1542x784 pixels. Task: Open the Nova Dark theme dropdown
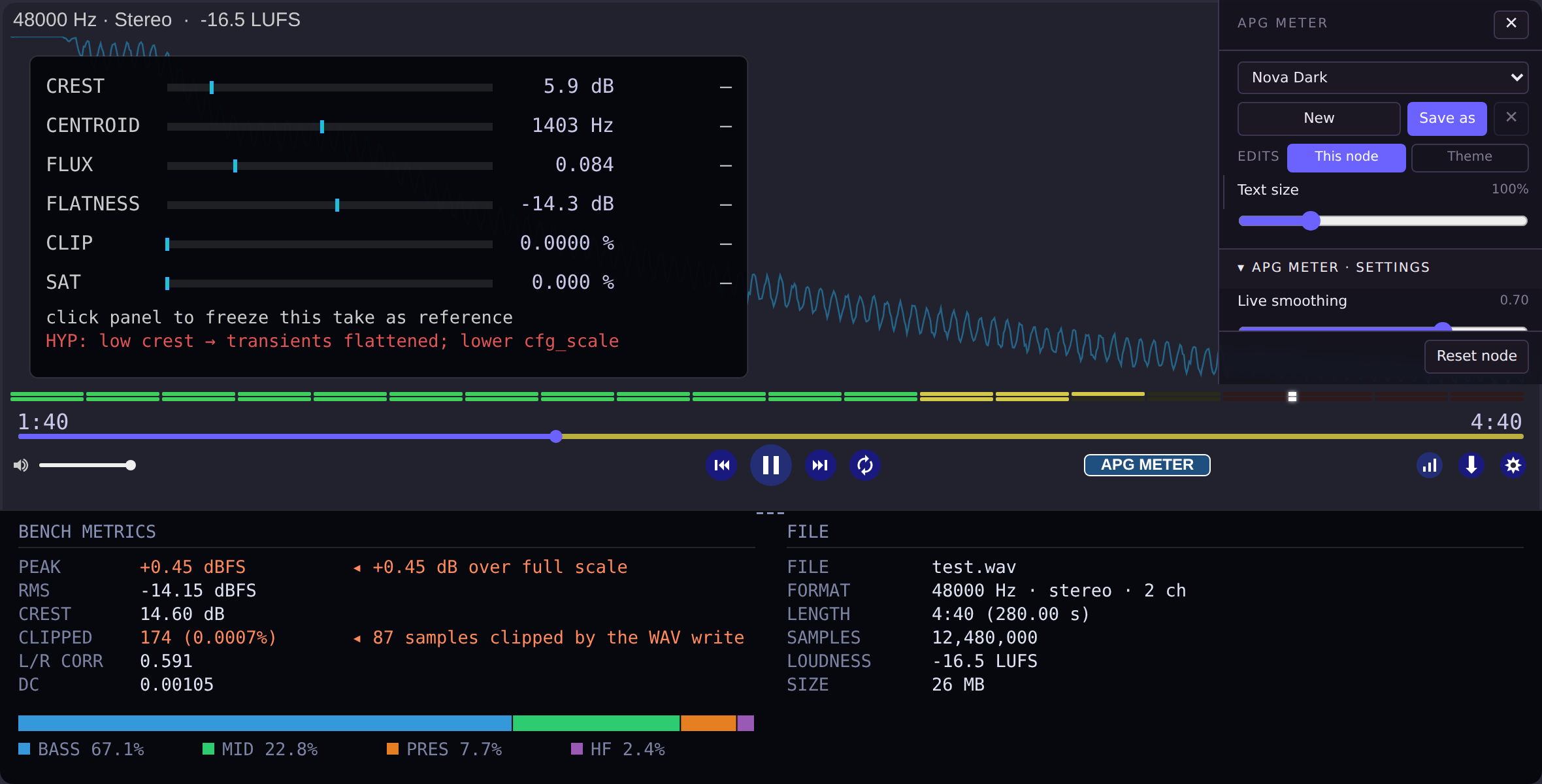(1383, 78)
